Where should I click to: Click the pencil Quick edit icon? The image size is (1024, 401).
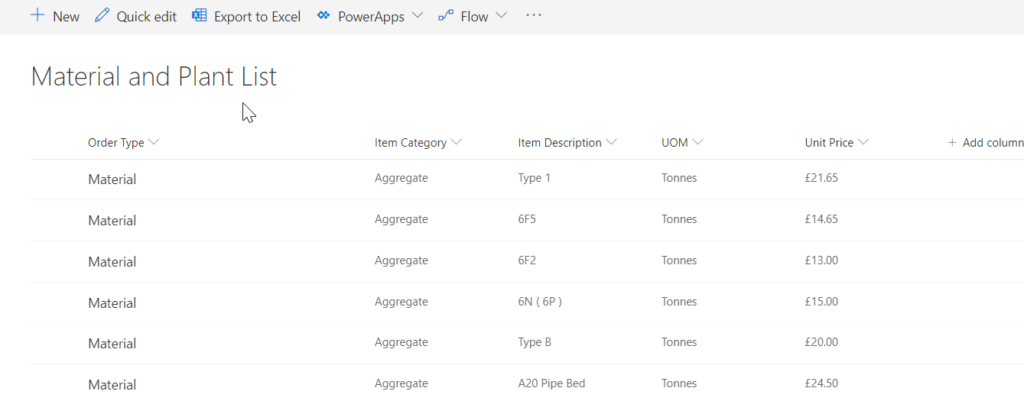[102, 16]
